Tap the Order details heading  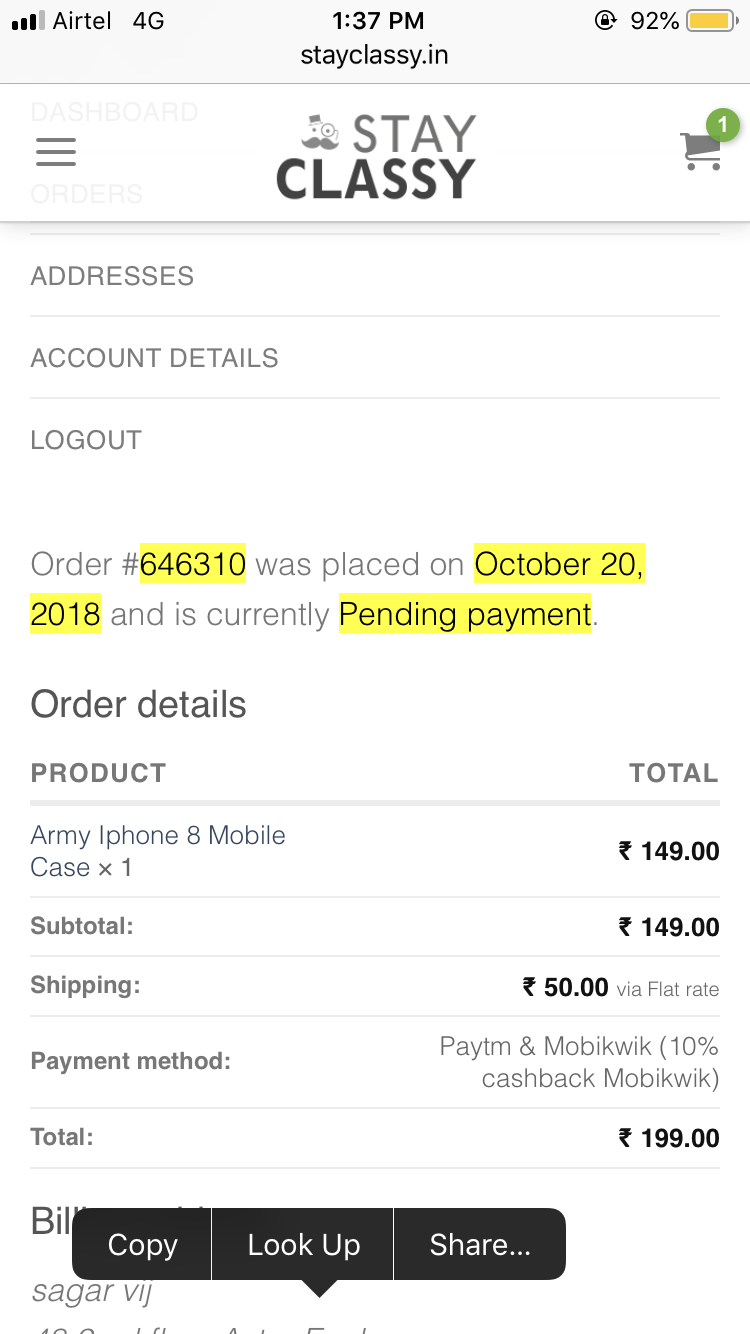coord(138,704)
